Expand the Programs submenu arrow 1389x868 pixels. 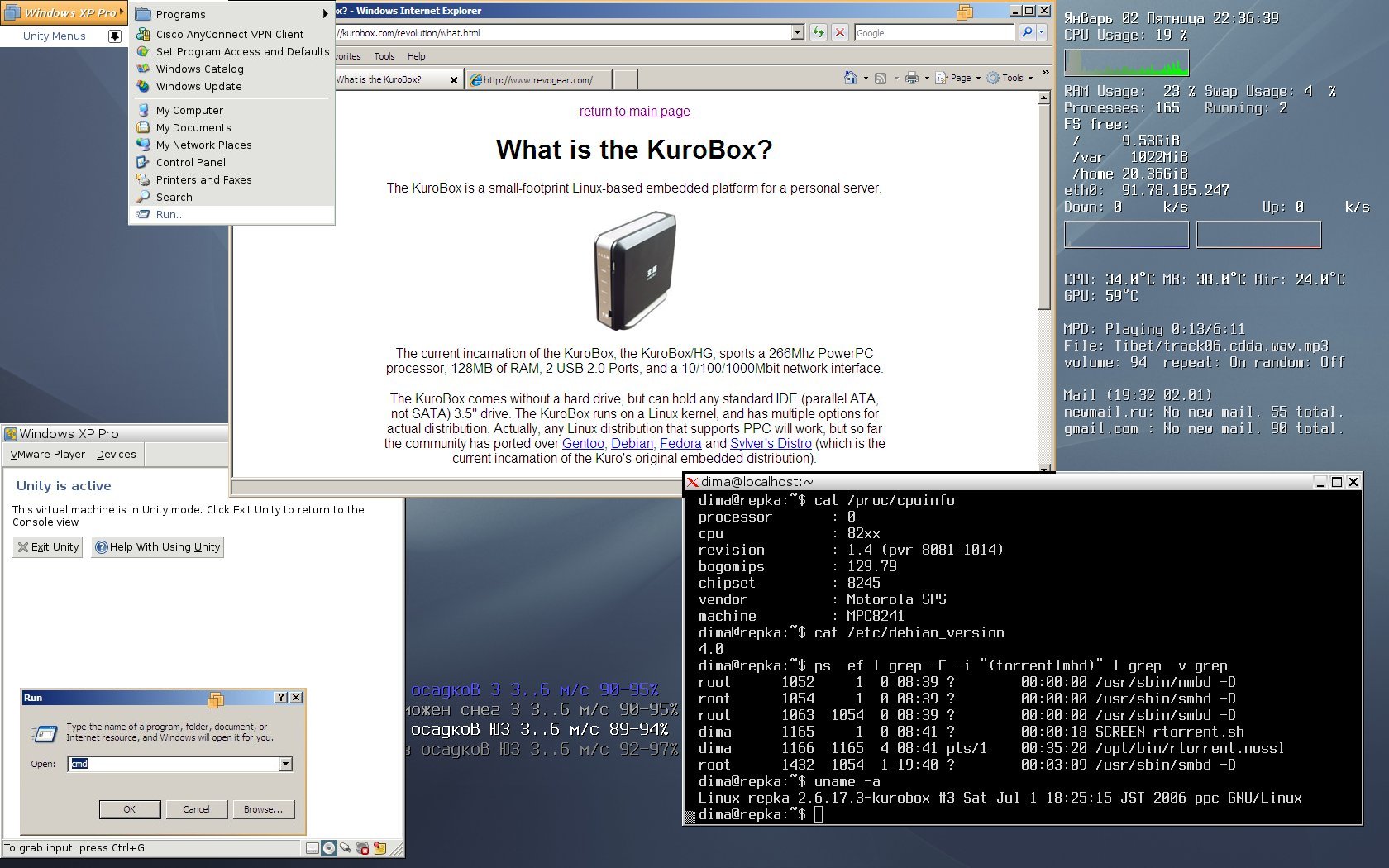(x=326, y=14)
